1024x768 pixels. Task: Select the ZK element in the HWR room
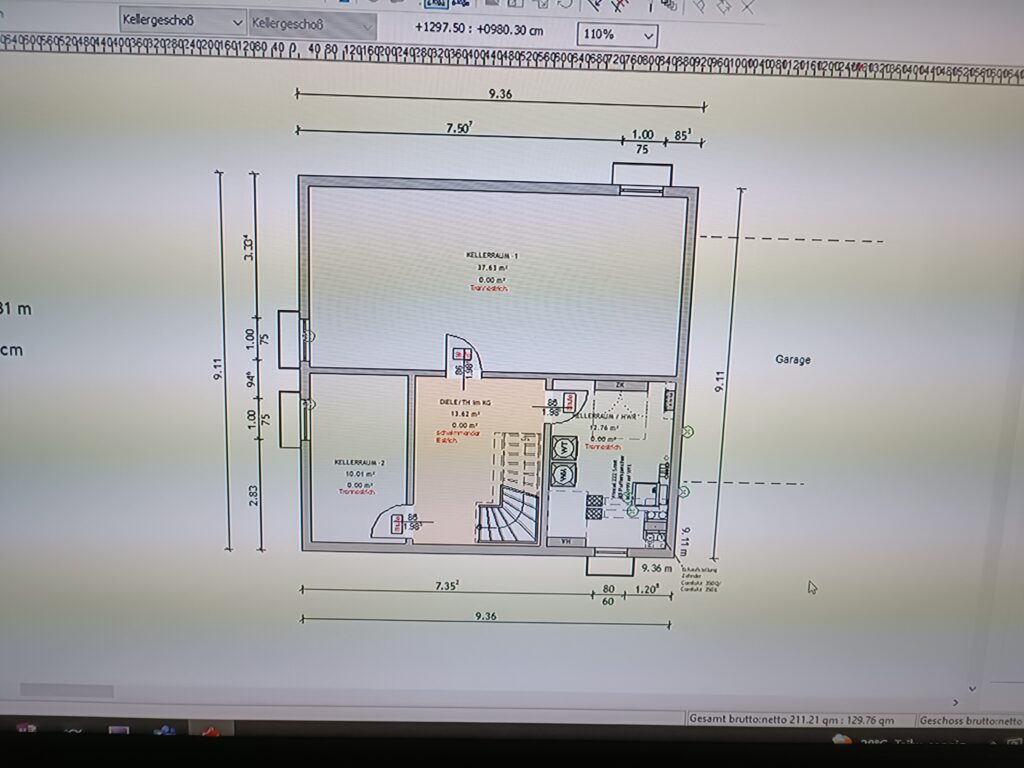tap(621, 385)
